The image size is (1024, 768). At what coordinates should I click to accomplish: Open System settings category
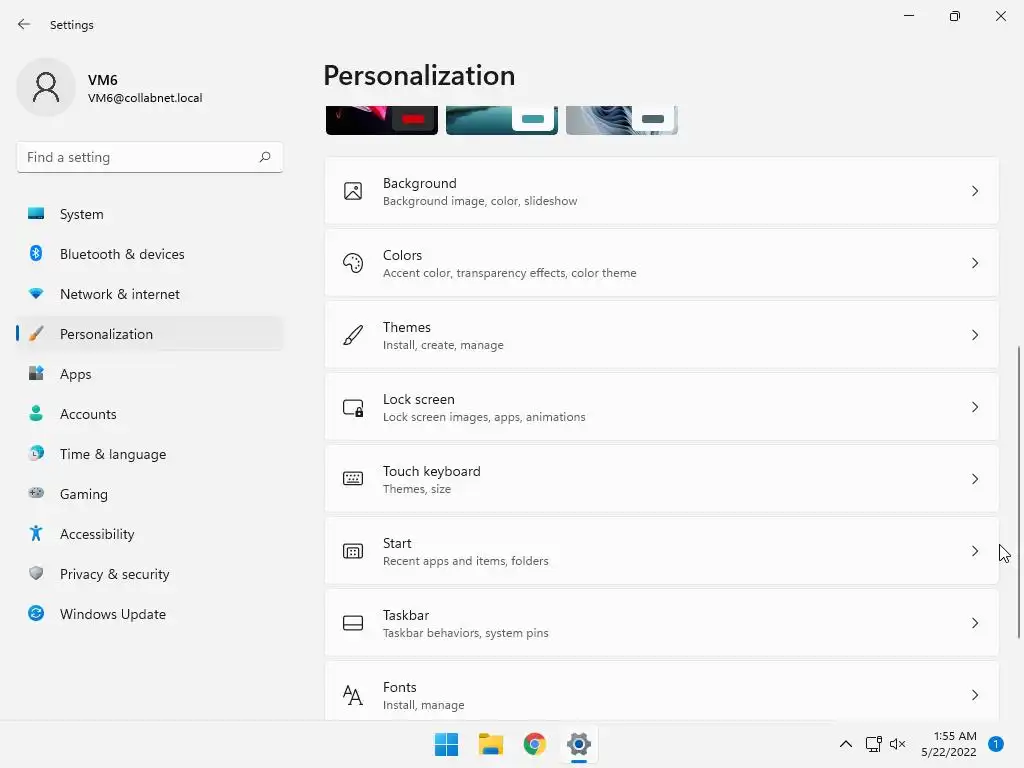(x=150, y=214)
